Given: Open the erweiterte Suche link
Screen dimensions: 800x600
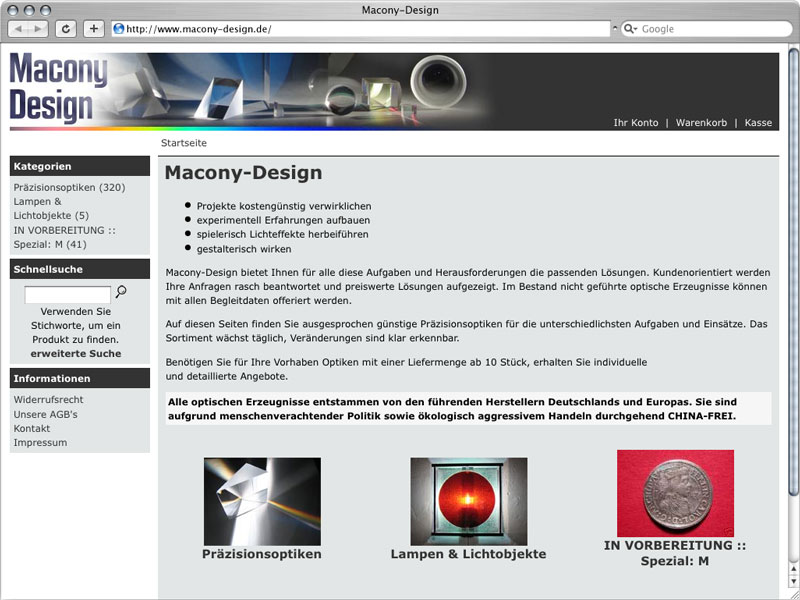Looking at the screenshot, I should (76, 354).
